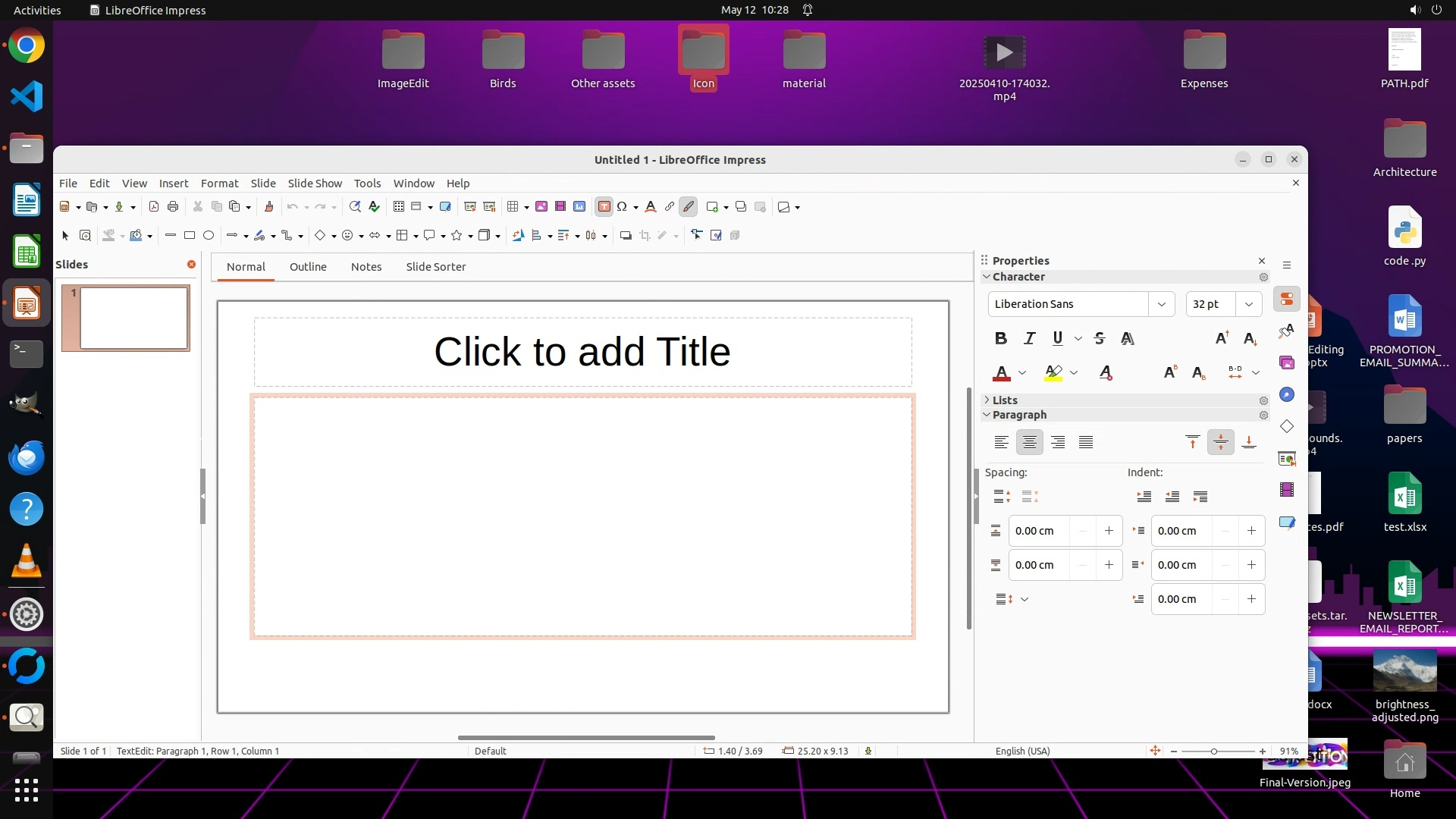The width and height of the screenshot is (1456, 819).
Task: Open the Gallery sidebar deck
Action: (x=1287, y=362)
